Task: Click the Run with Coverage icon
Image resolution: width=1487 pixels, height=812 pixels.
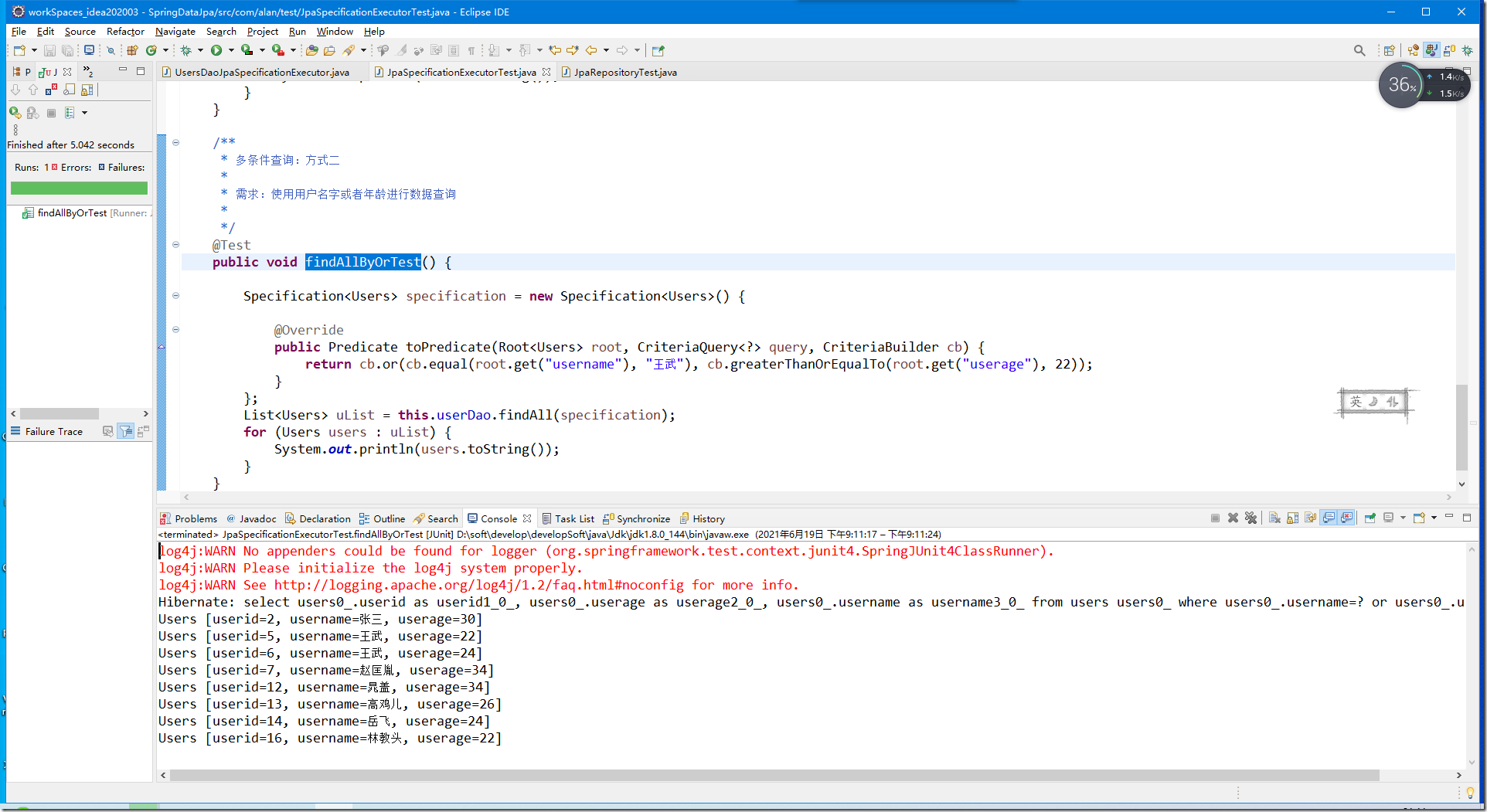Action: pos(247,50)
